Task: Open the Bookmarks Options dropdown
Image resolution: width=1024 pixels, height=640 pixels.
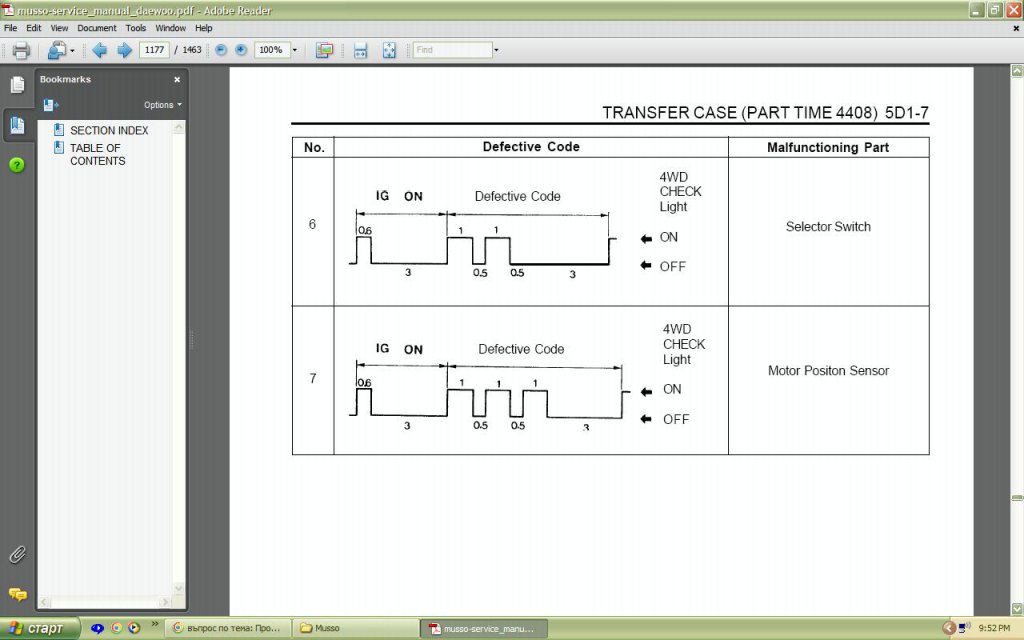Action: pos(162,105)
